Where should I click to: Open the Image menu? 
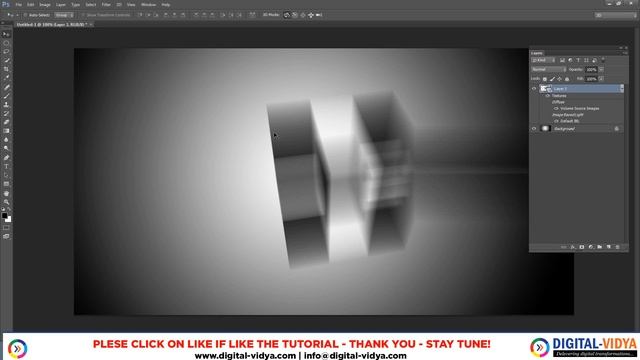(45, 4)
